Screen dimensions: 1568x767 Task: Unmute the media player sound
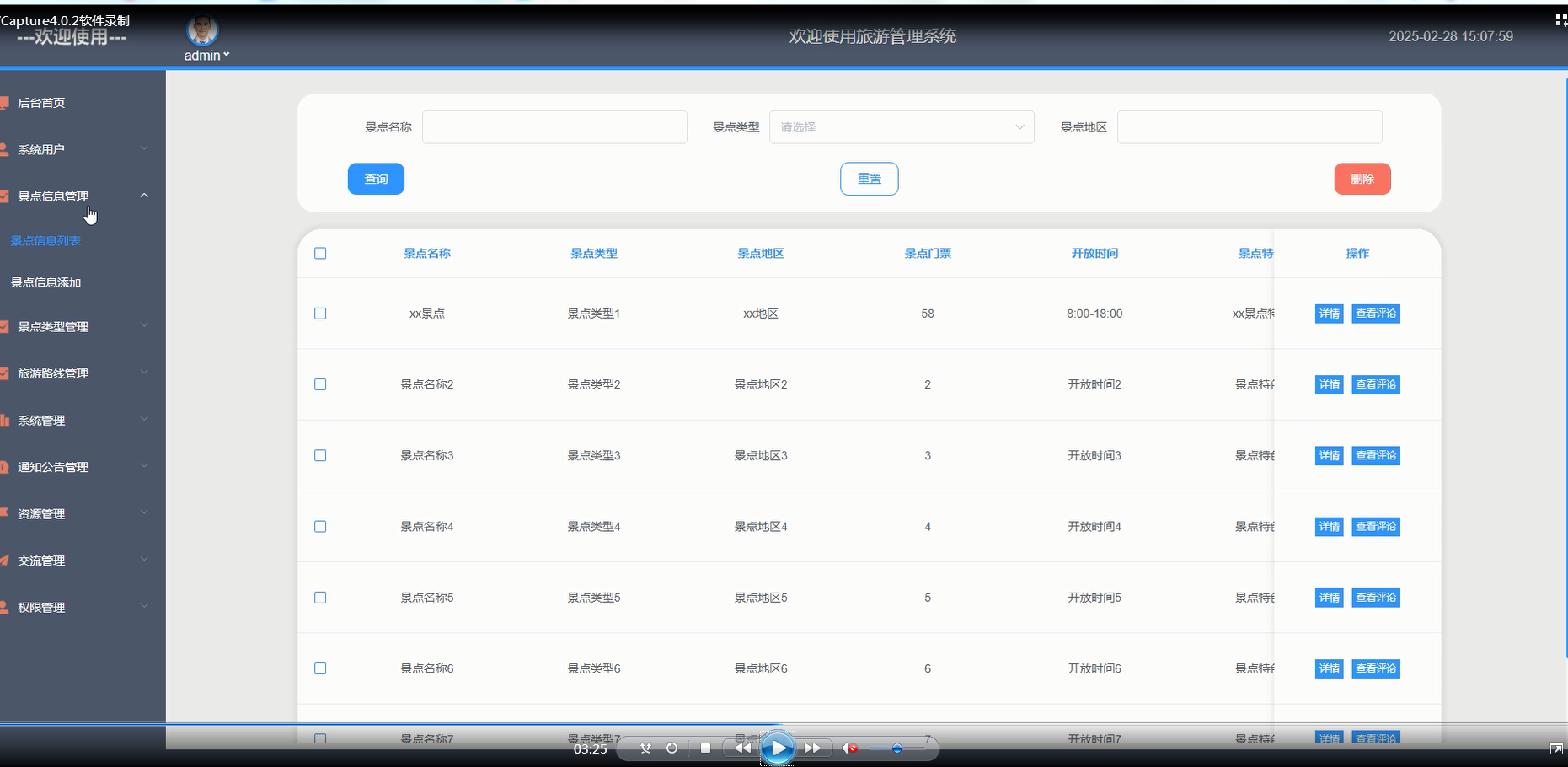click(x=849, y=748)
